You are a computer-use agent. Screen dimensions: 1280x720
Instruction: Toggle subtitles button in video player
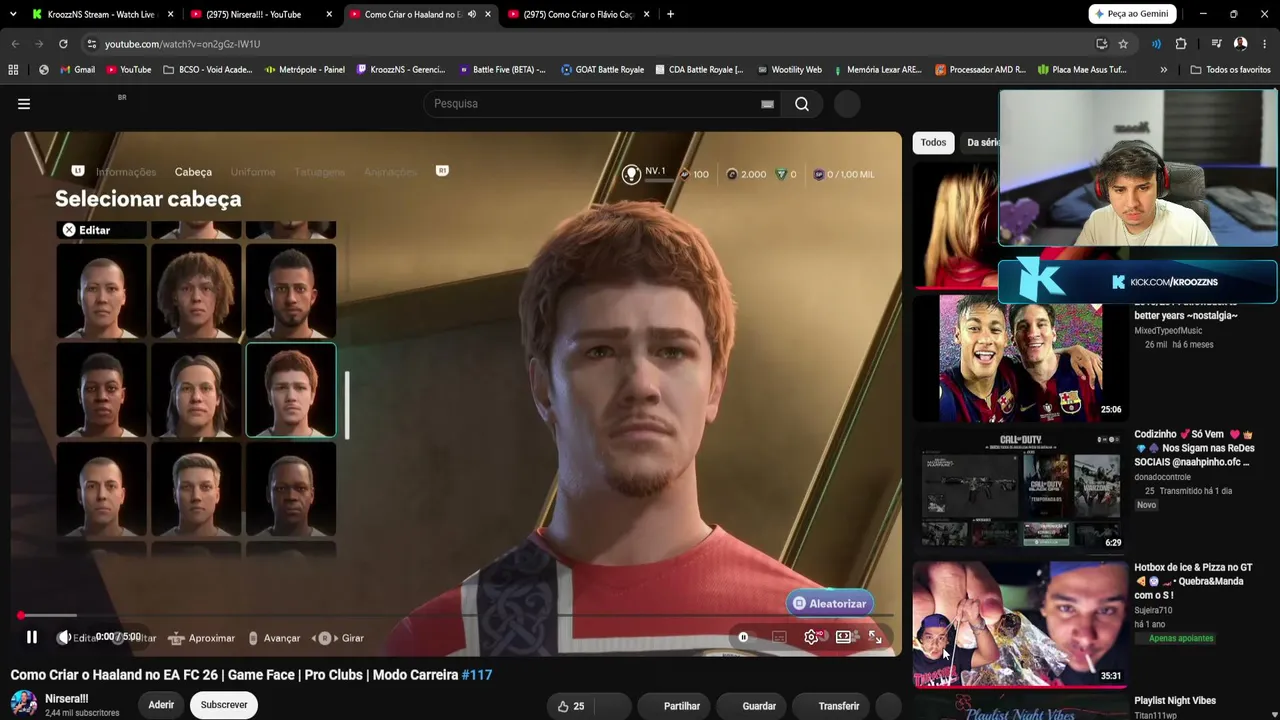779,637
